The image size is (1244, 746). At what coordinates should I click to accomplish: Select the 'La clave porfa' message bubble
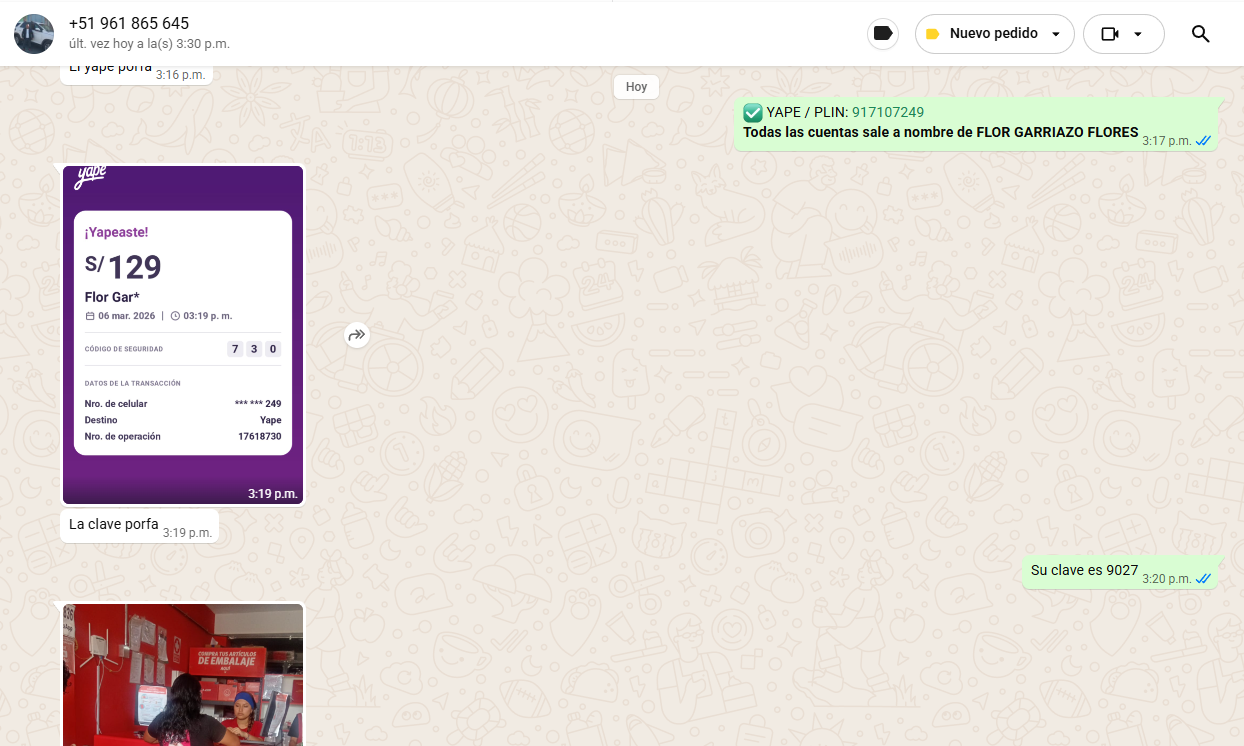tap(113, 525)
